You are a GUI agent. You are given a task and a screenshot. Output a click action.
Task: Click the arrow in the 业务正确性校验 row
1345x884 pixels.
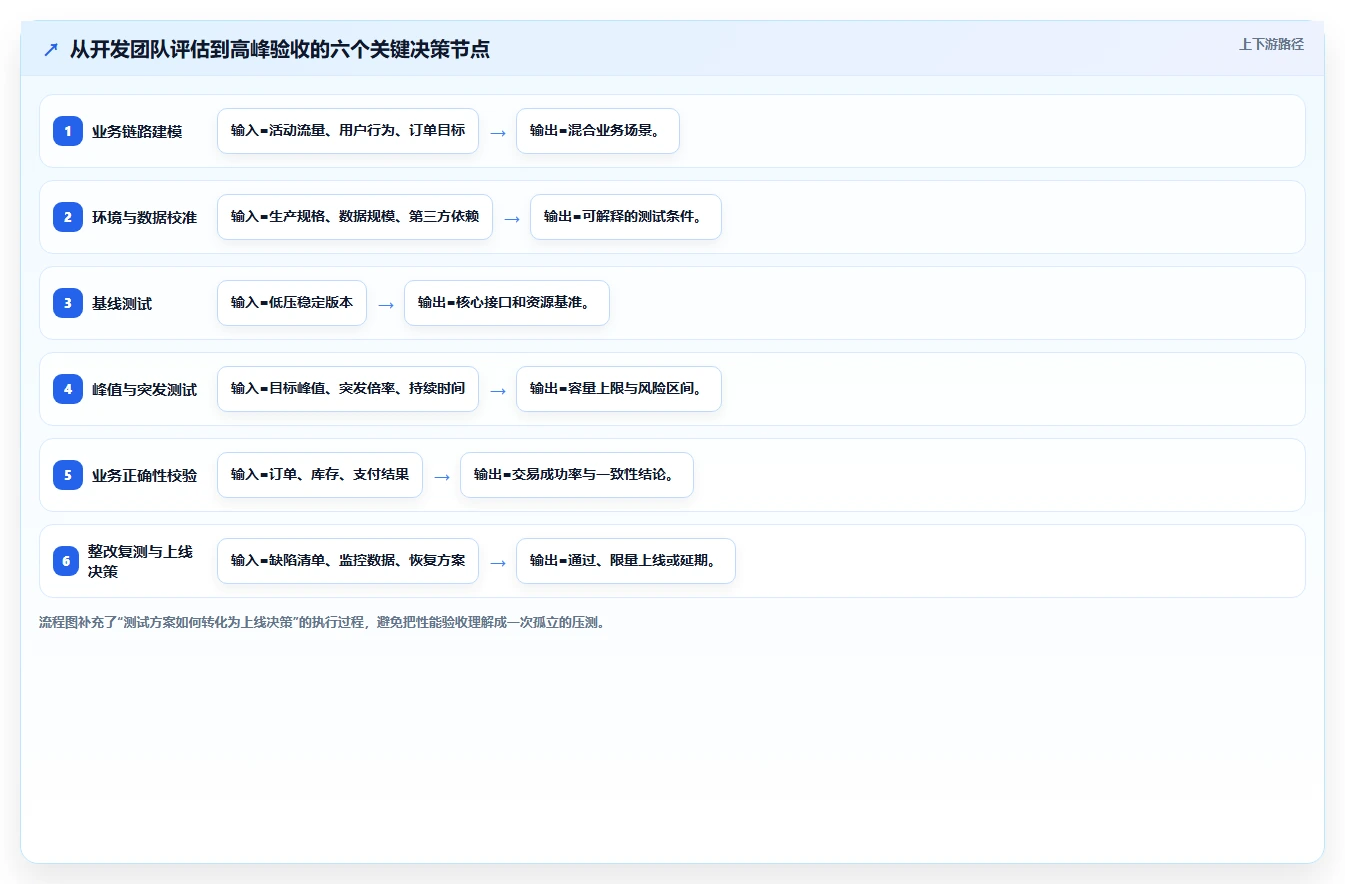pyautogui.click(x=442, y=476)
